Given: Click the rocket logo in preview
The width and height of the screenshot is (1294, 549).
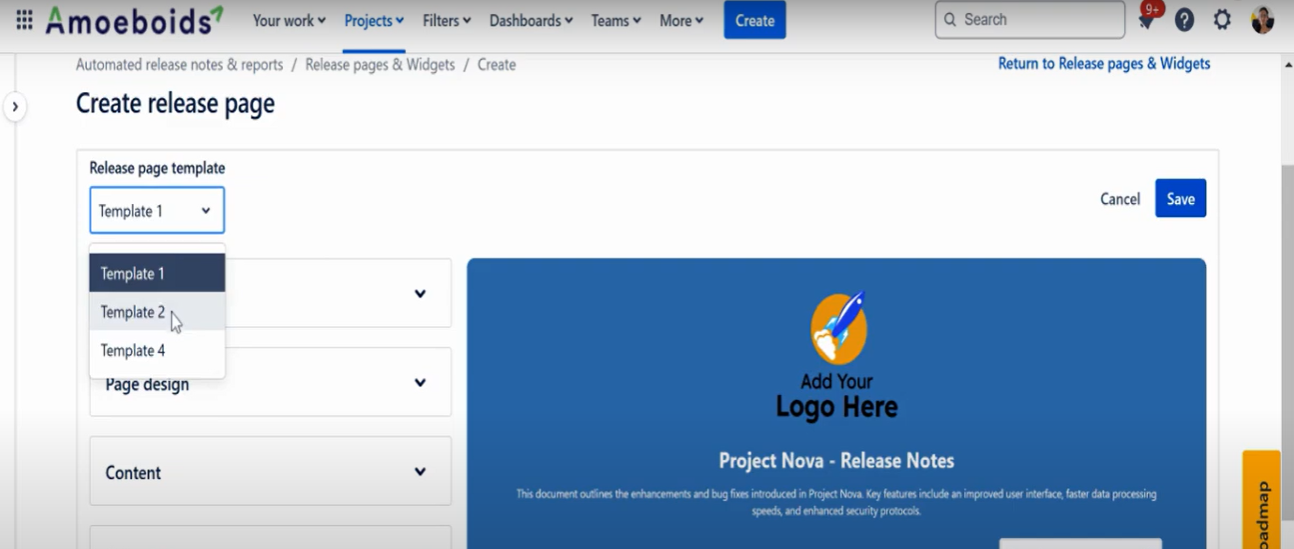Looking at the screenshot, I should click(838, 328).
